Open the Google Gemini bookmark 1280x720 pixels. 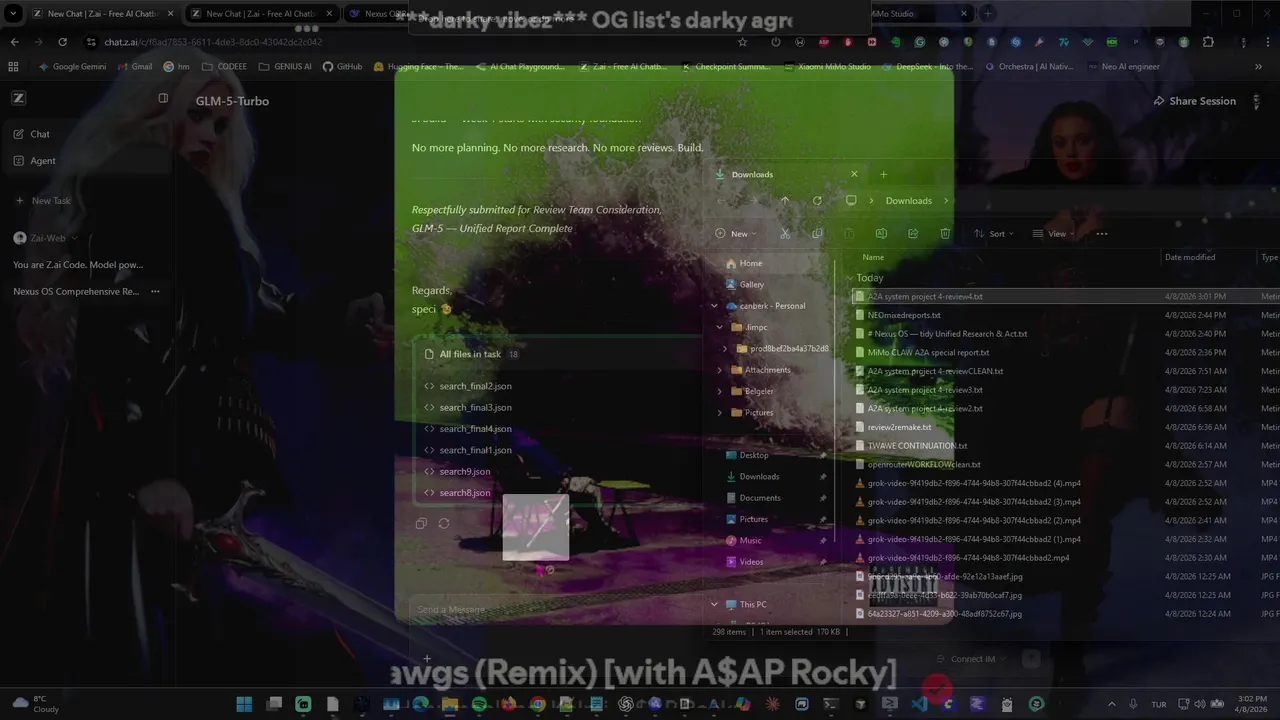72,67
